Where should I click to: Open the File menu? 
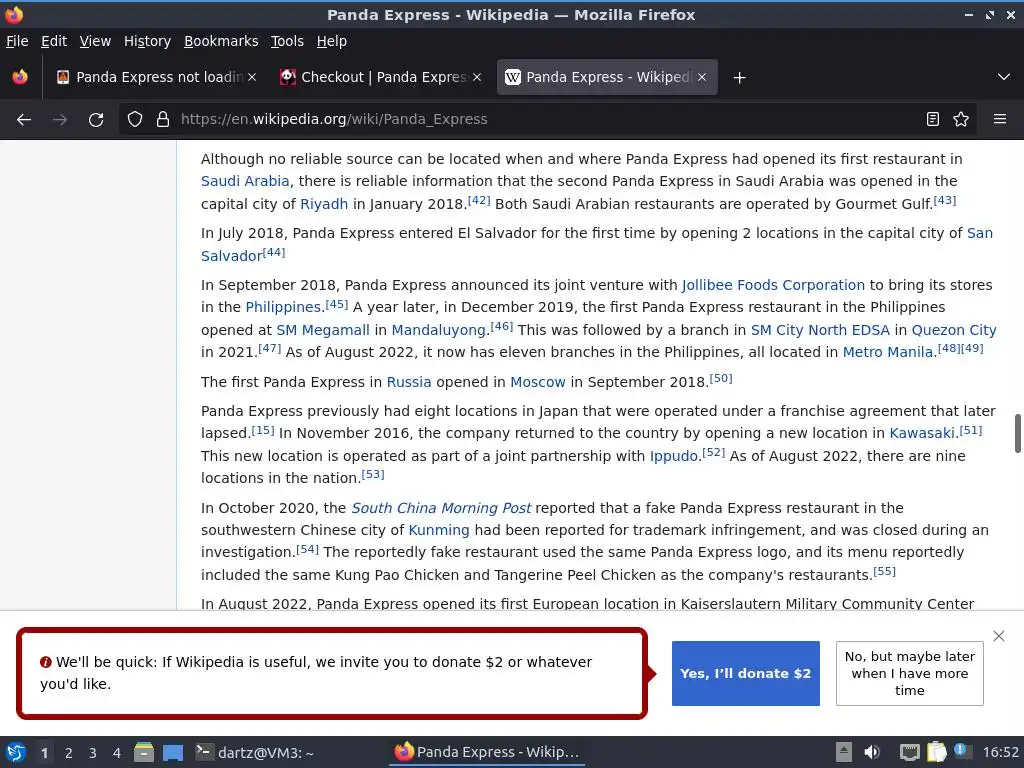17,41
